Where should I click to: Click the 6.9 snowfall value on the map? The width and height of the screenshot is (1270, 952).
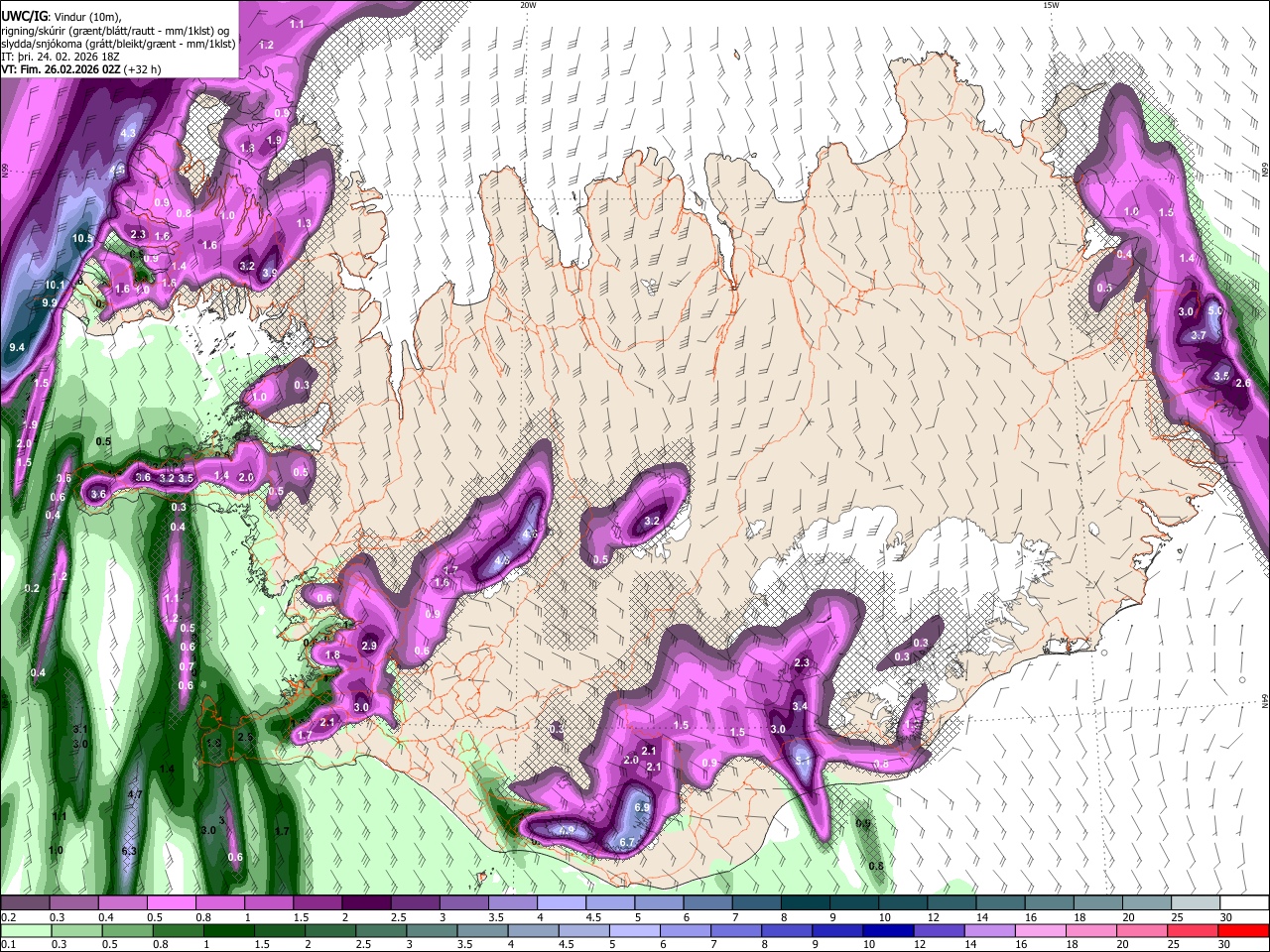point(641,807)
